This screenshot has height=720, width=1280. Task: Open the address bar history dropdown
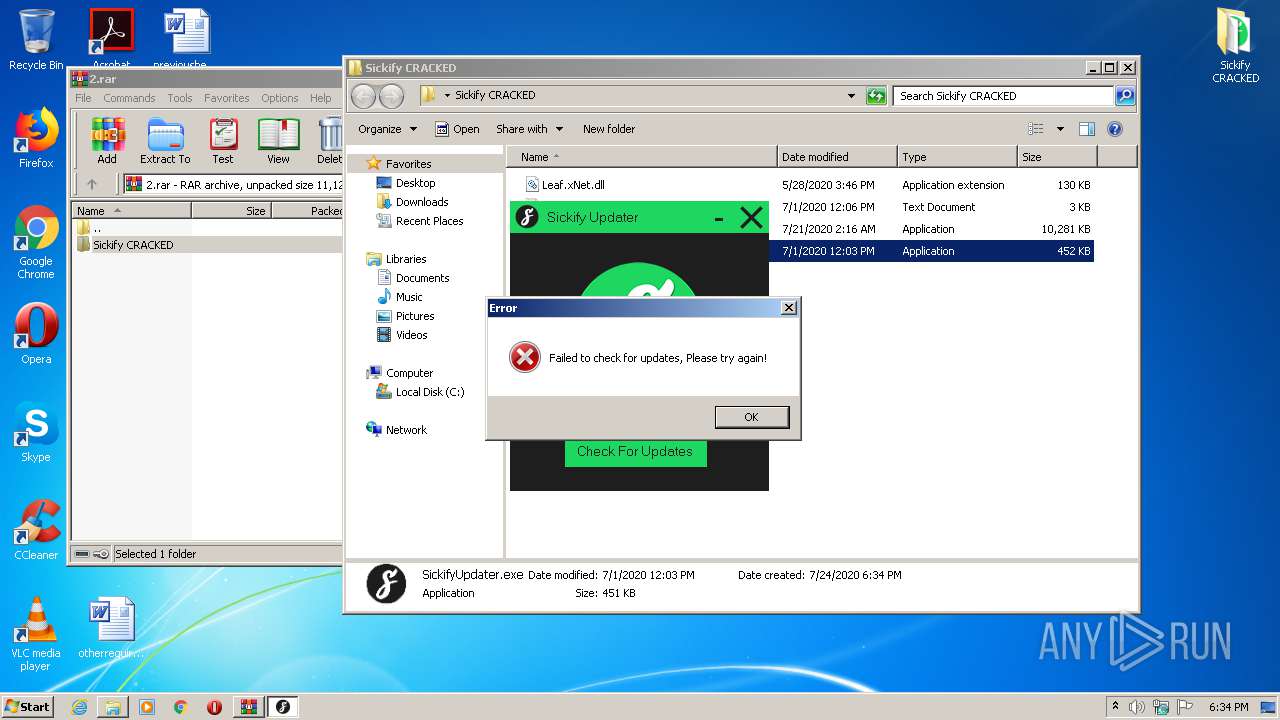coord(851,96)
